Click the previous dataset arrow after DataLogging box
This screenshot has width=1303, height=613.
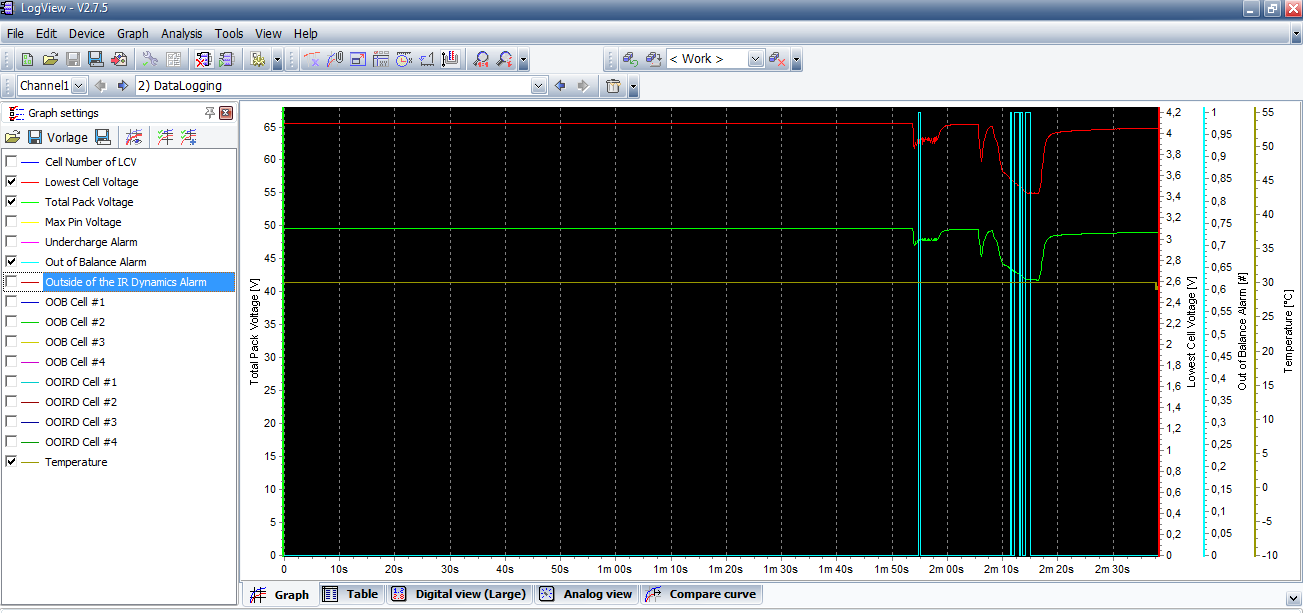point(560,86)
